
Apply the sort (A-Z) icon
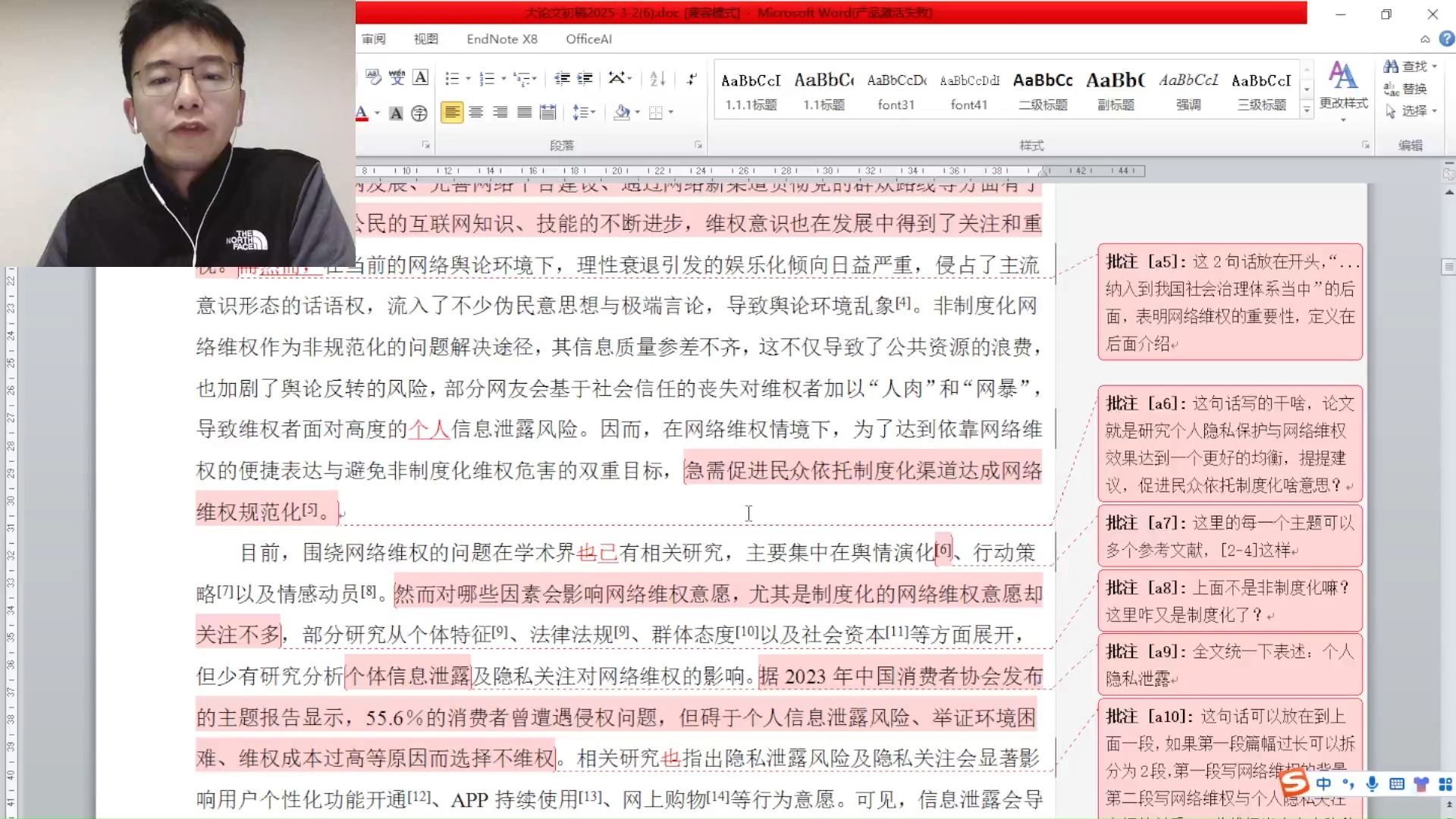click(x=657, y=77)
